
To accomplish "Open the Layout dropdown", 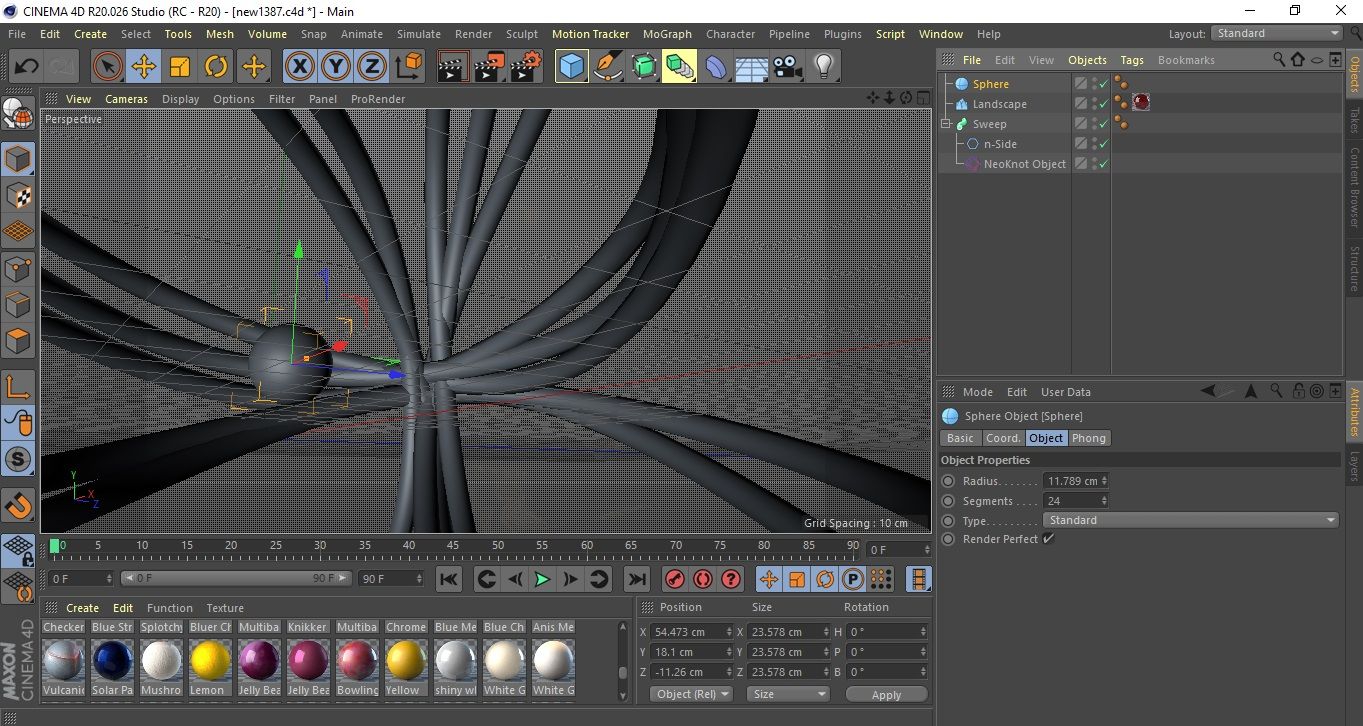I will (x=1277, y=33).
